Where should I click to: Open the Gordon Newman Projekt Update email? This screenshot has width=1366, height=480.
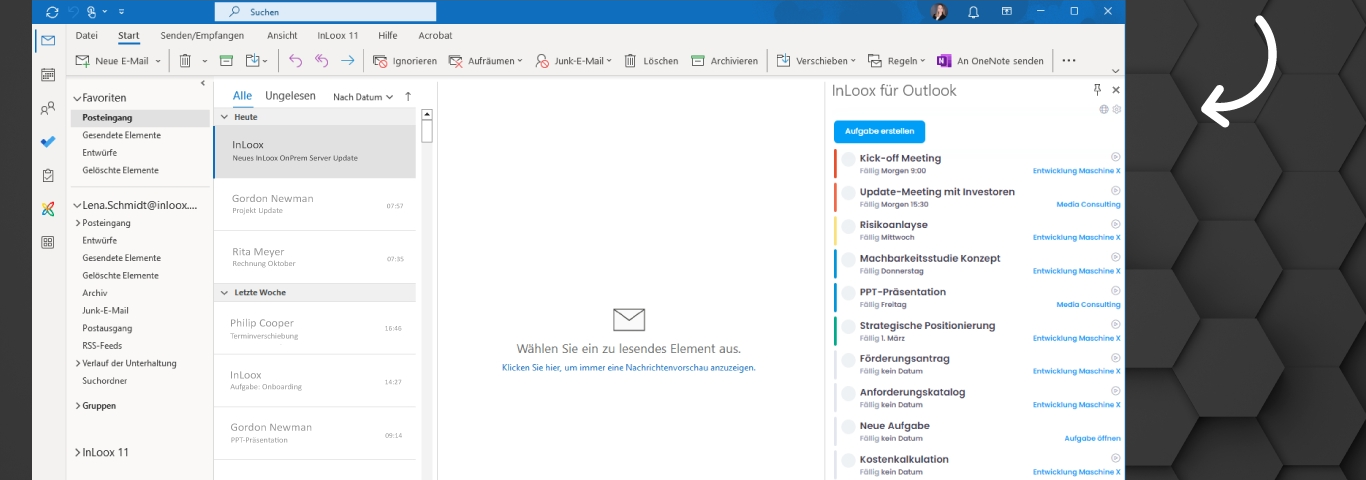pyautogui.click(x=315, y=204)
